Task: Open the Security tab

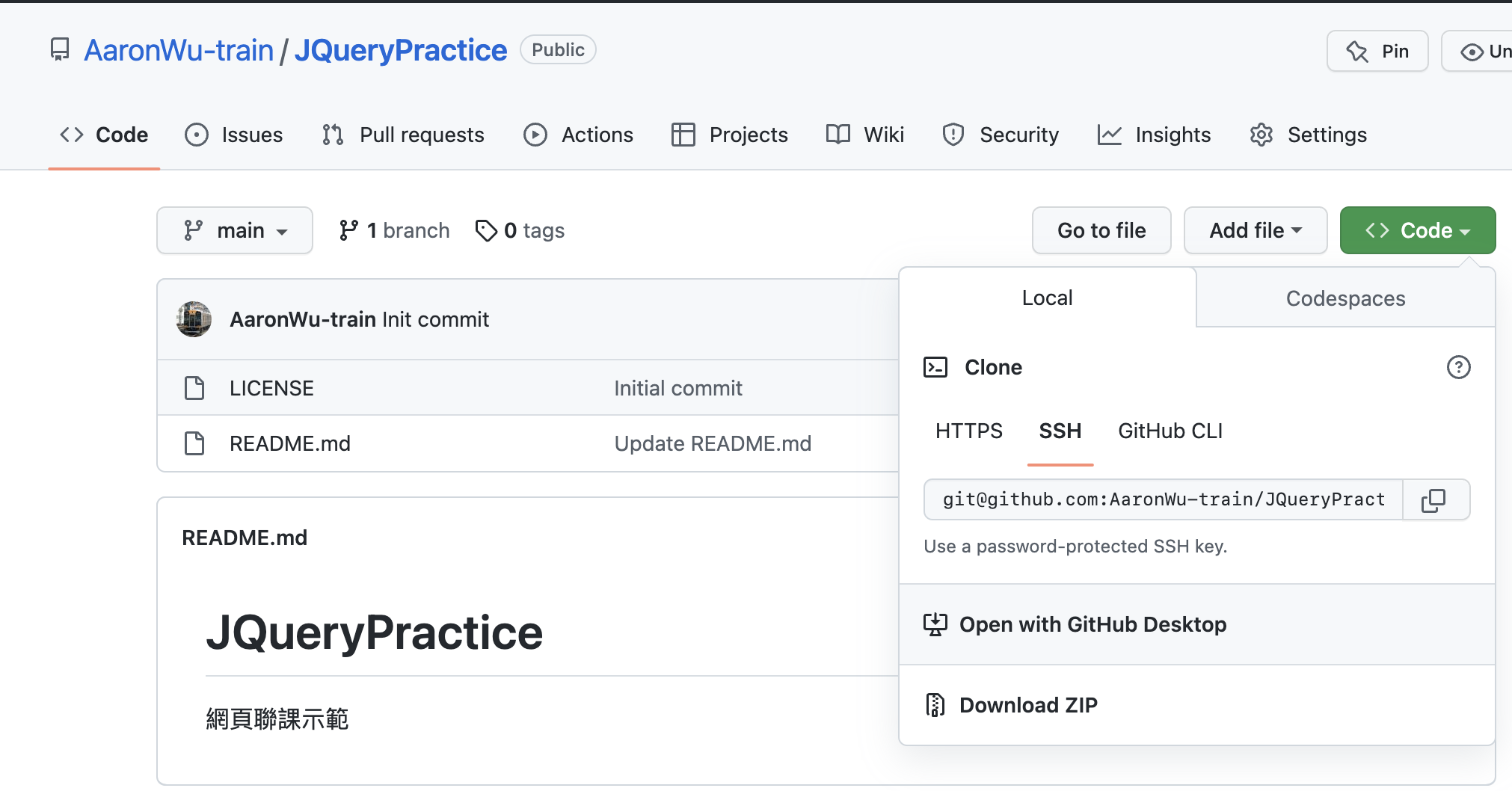Action: pyautogui.click(x=1001, y=135)
